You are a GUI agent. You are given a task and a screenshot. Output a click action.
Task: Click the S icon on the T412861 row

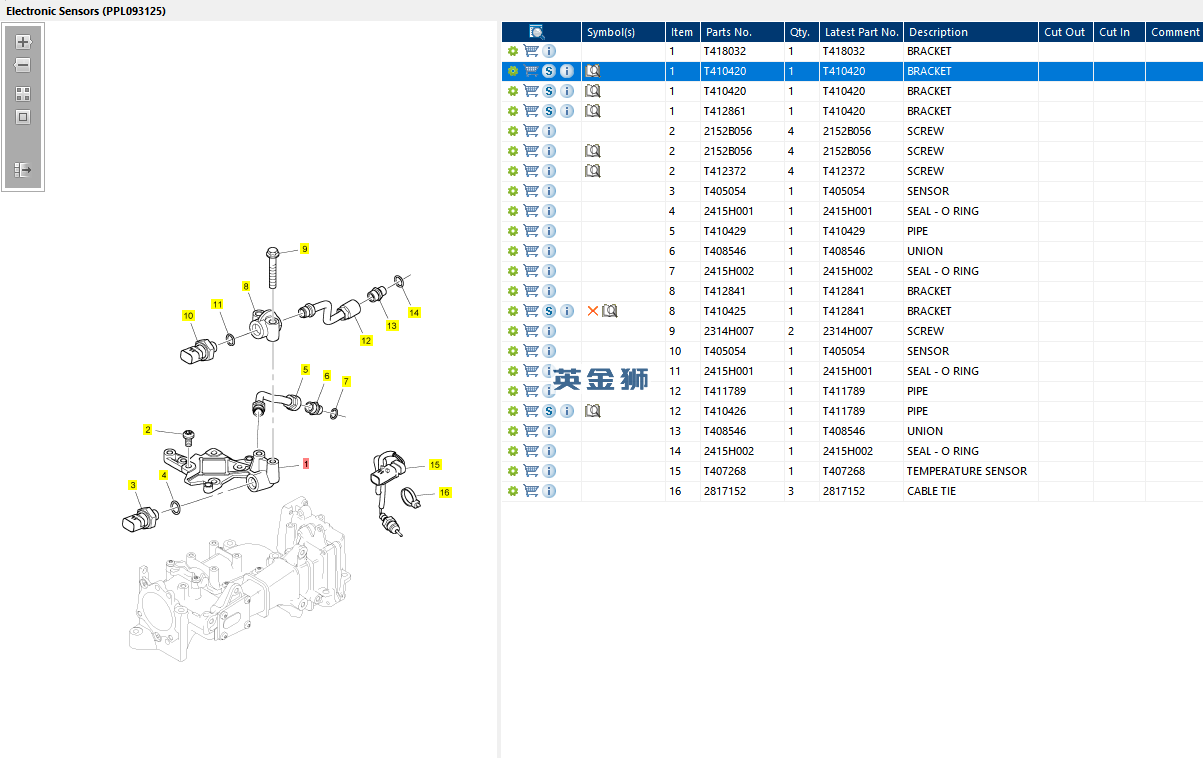coord(549,111)
